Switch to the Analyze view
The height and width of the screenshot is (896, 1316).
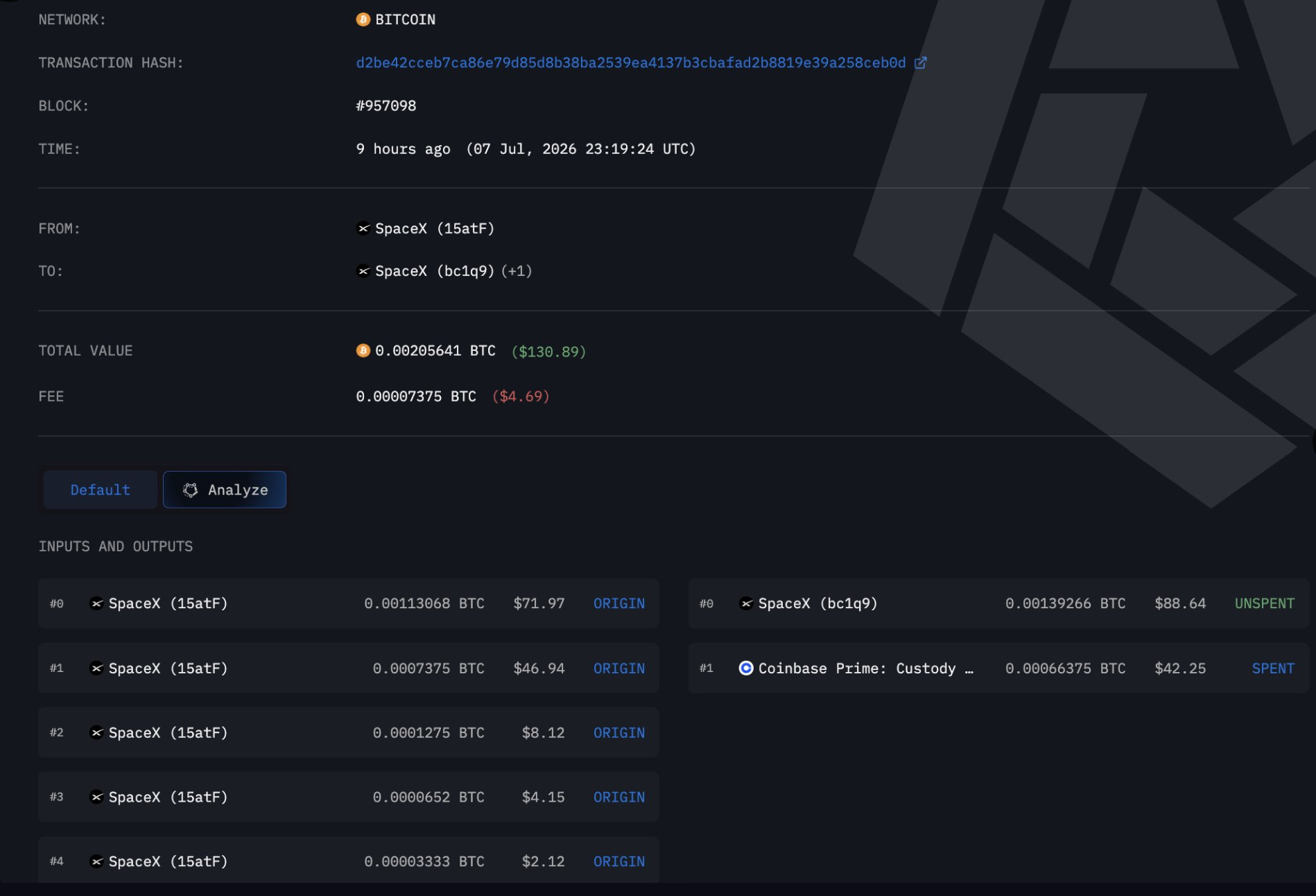pos(225,490)
